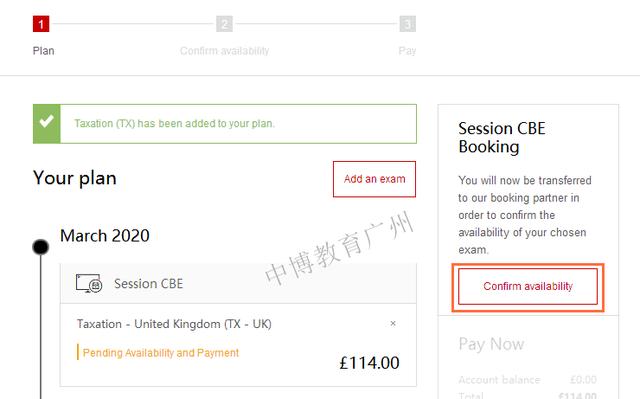640x399 pixels.
Task: Click the Confirm availability button
Action: 528,286
